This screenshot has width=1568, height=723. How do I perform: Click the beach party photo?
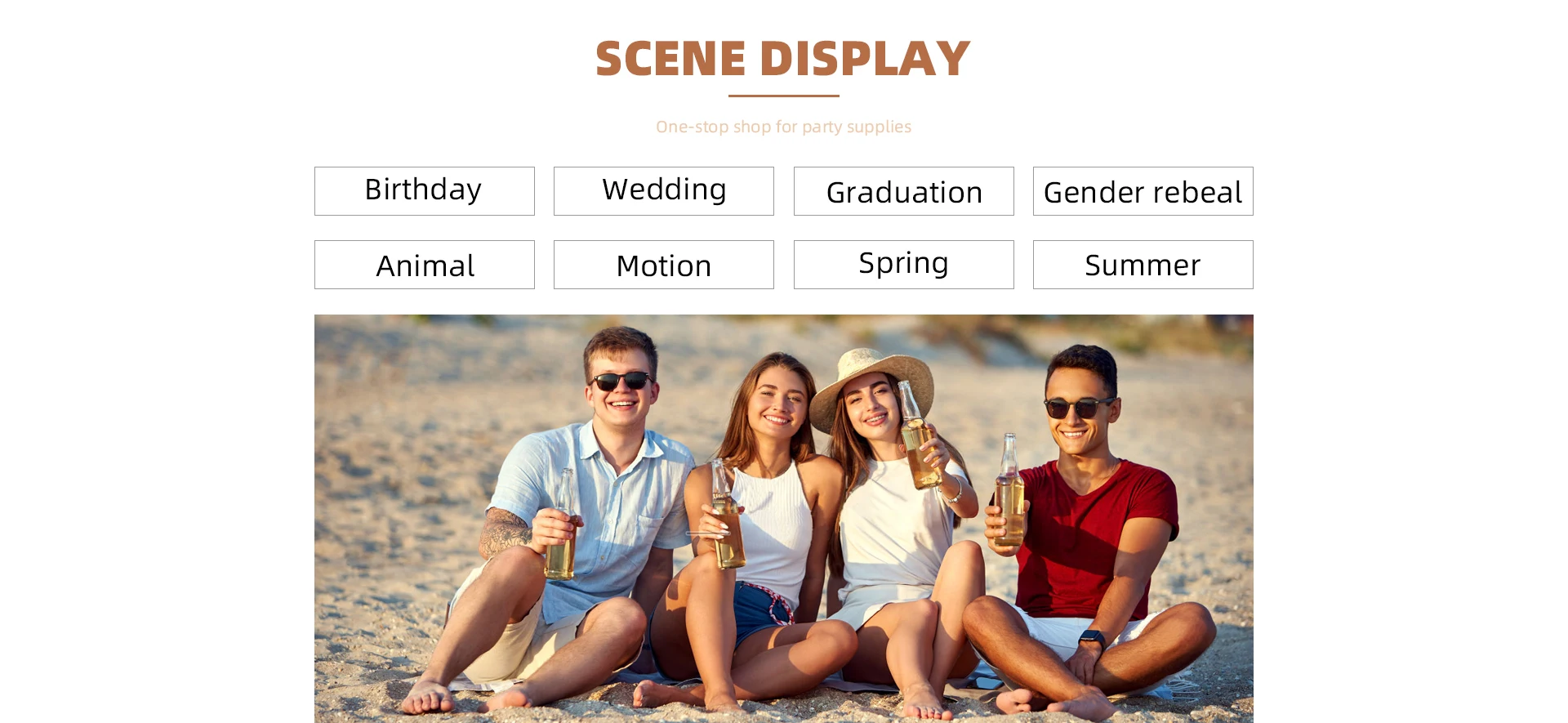click(784, 519)
